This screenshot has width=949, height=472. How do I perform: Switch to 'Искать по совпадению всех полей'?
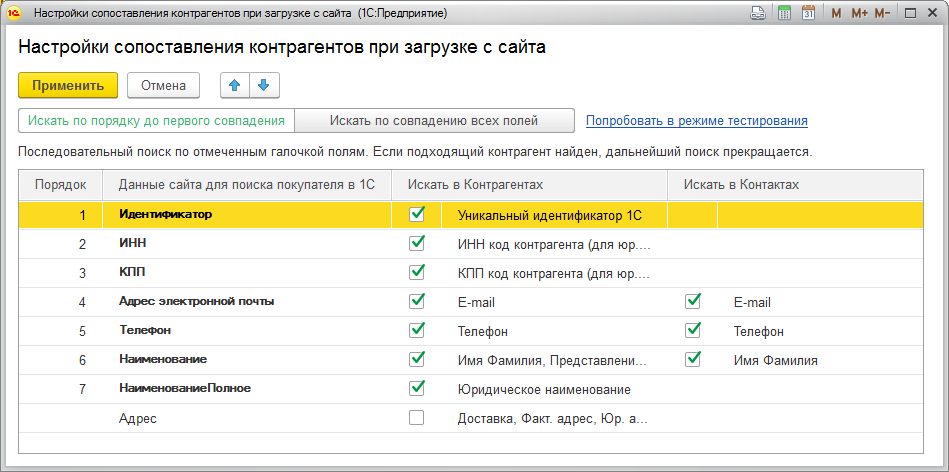click(434, 121)
